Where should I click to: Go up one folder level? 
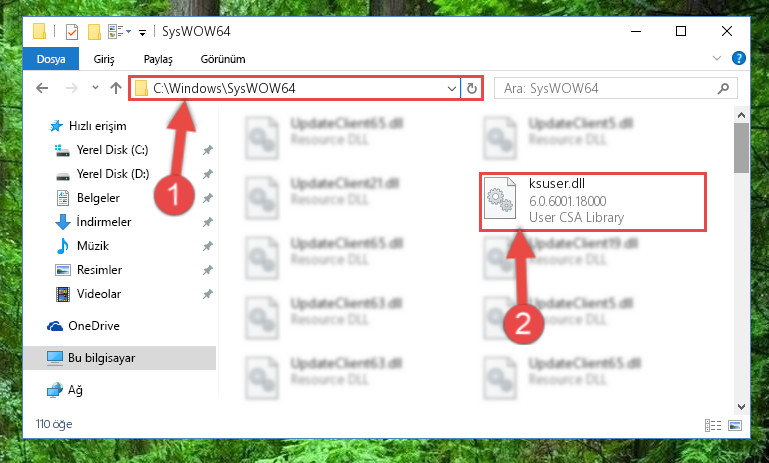[x=116, y=88]
